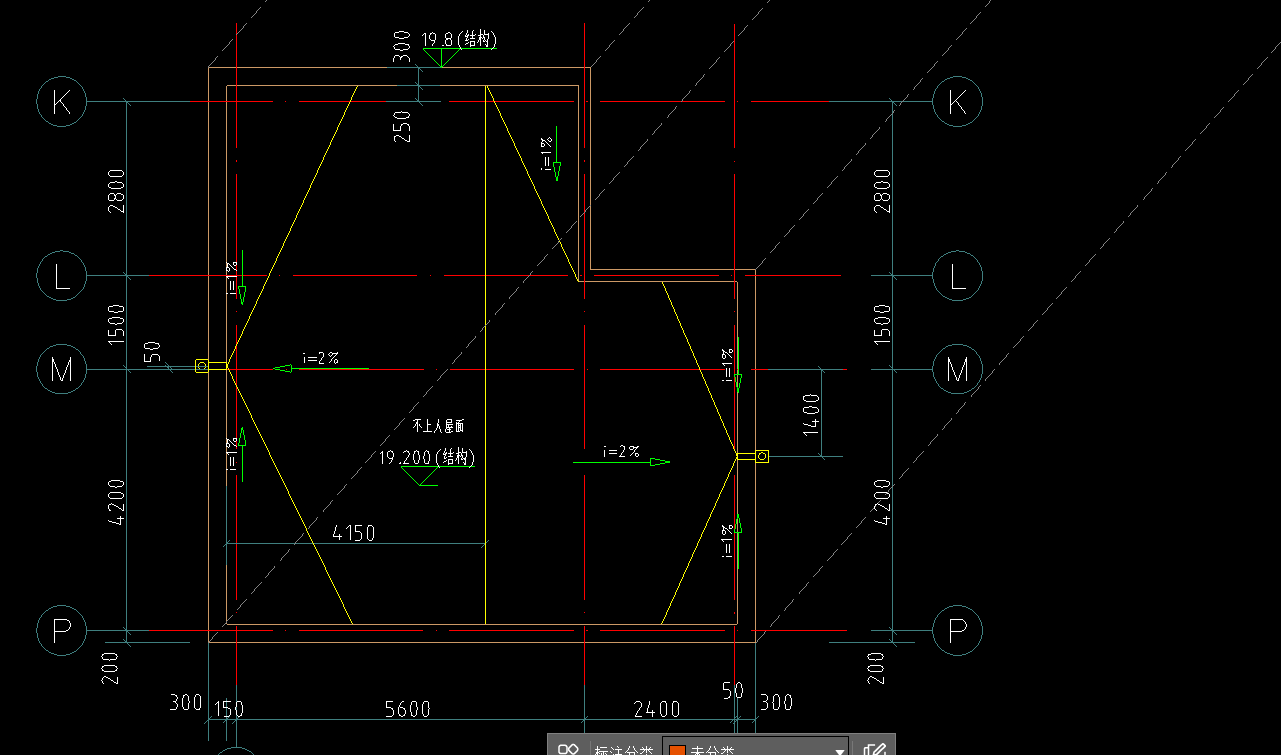Select the right roof drain symbol near 1400

coord(762,457)
